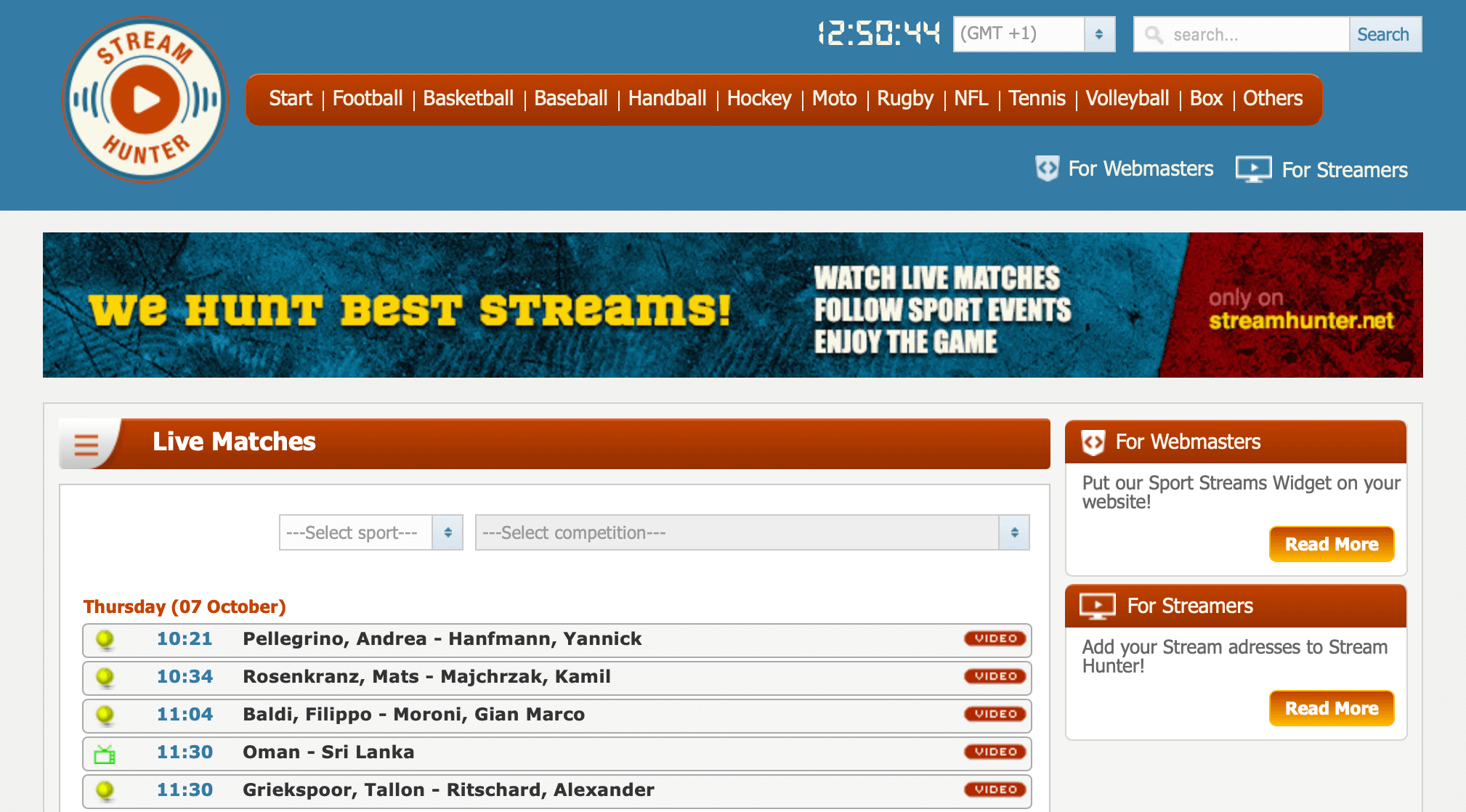The height and width of the screenshot is (812, 1466).
Task: Click the For Streamers monitor icon in the header
Action: point(1253,169)
